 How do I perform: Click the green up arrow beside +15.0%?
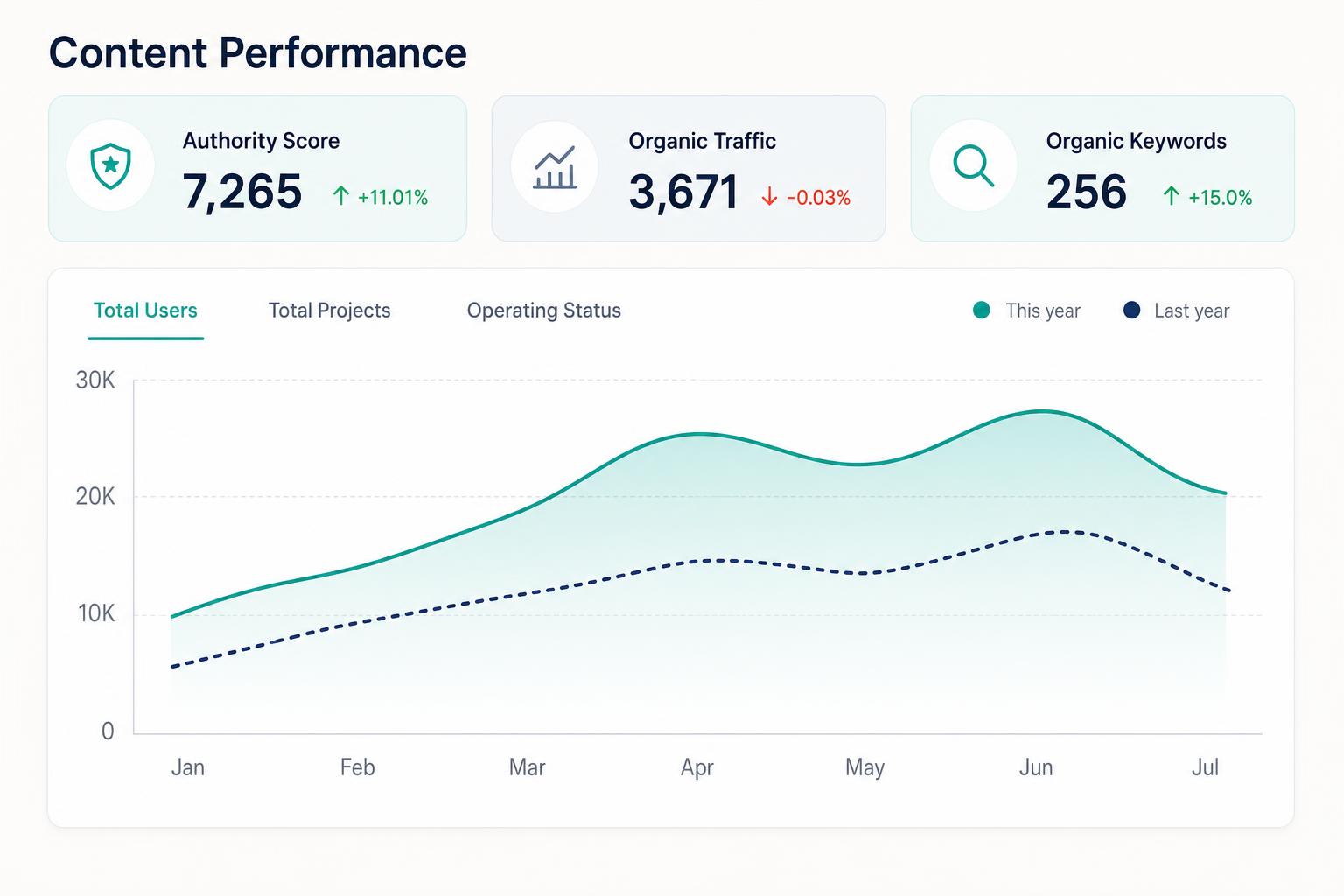pos(1171,196)
